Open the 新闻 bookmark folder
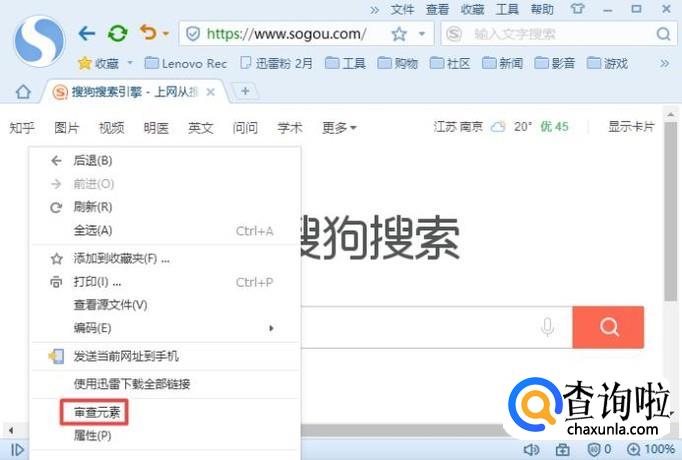682x460 pixels. pos(502,63)
